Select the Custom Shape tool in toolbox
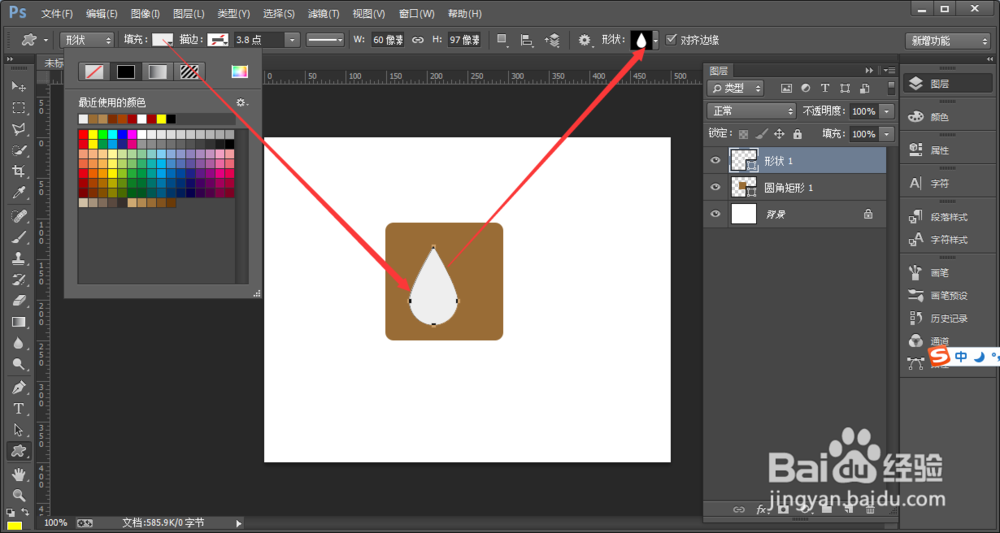Viewport: 1000px width, 533px height. point(18,451)
